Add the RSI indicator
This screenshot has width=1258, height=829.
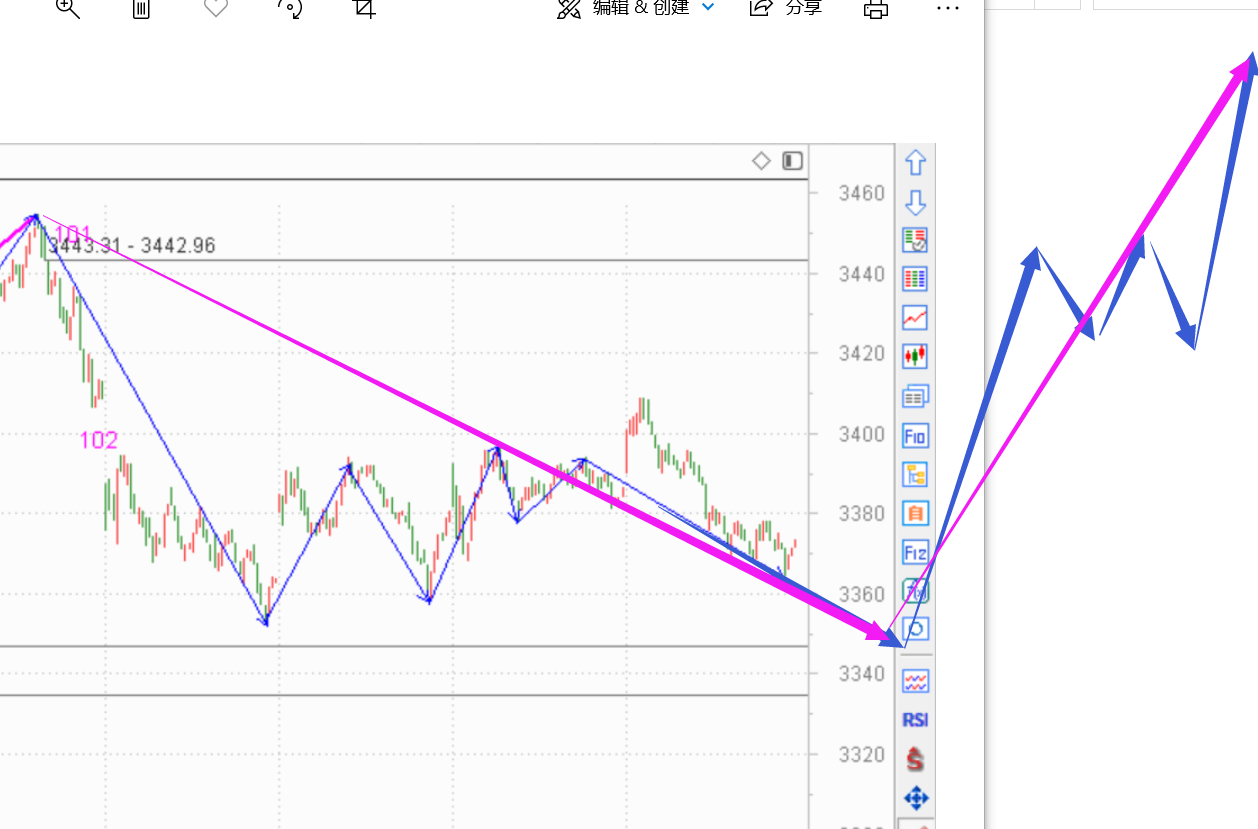point(915,720)
